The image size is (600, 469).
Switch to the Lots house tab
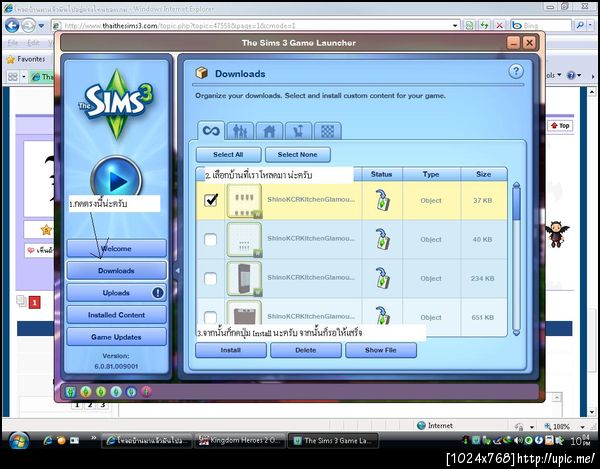coord(269,132)
